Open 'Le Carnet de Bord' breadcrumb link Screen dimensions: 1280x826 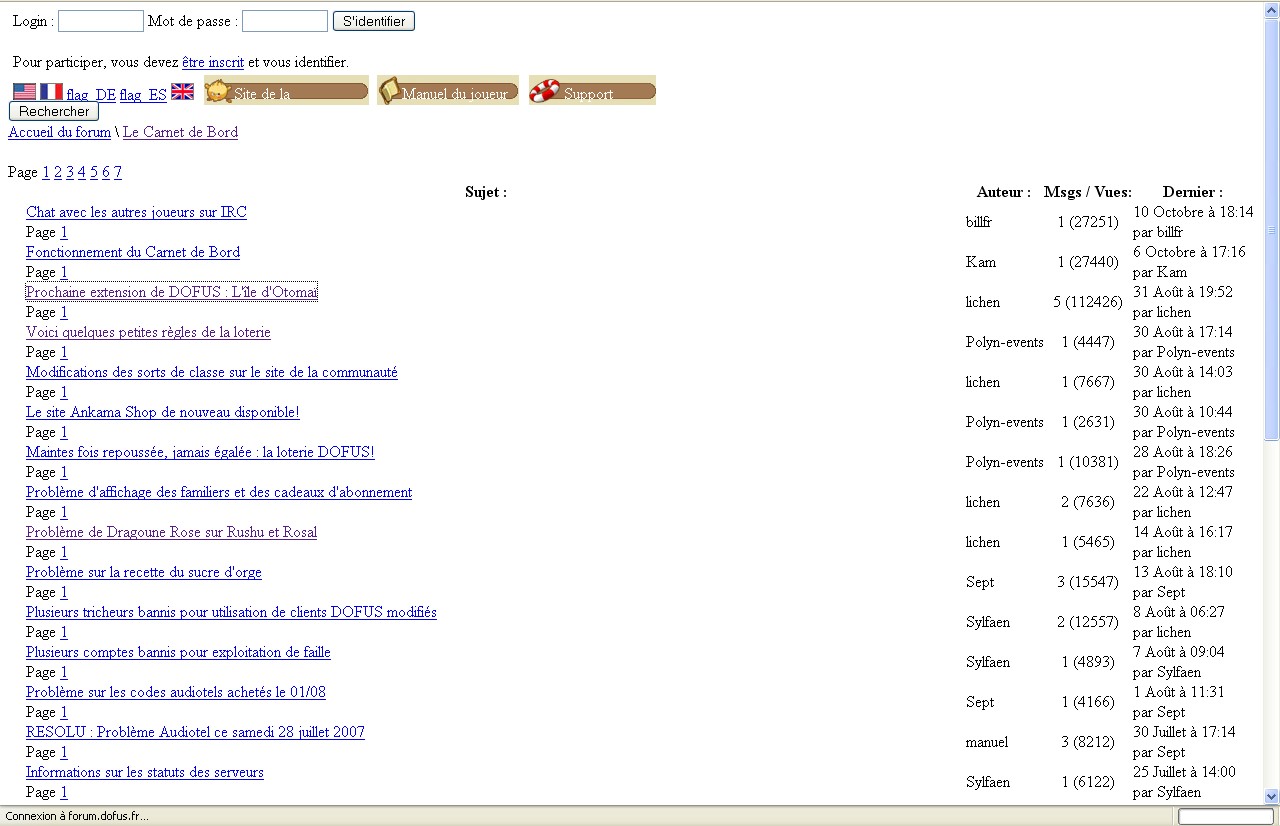(180, 132)
